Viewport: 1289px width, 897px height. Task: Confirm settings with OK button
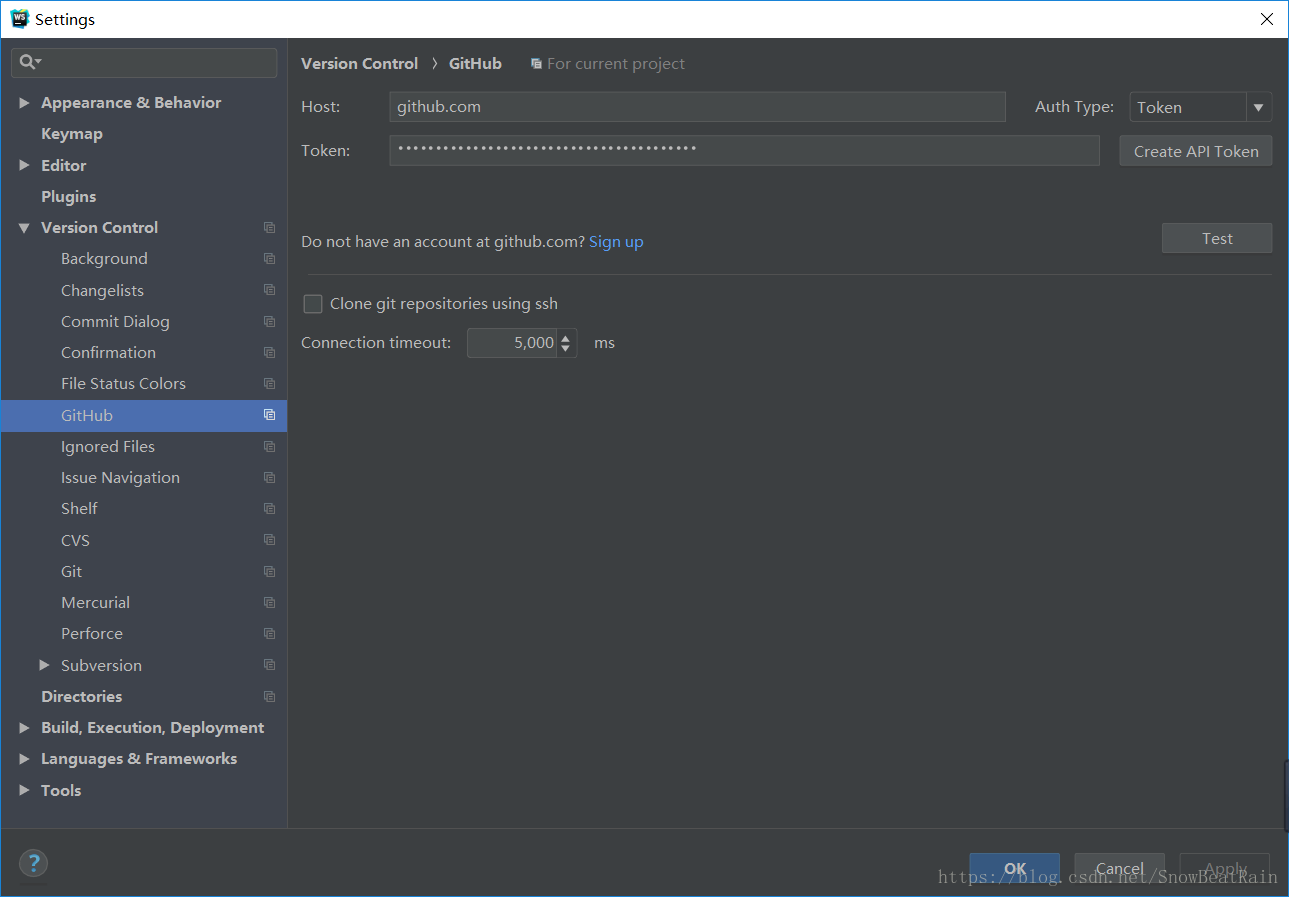(1014, 868)
